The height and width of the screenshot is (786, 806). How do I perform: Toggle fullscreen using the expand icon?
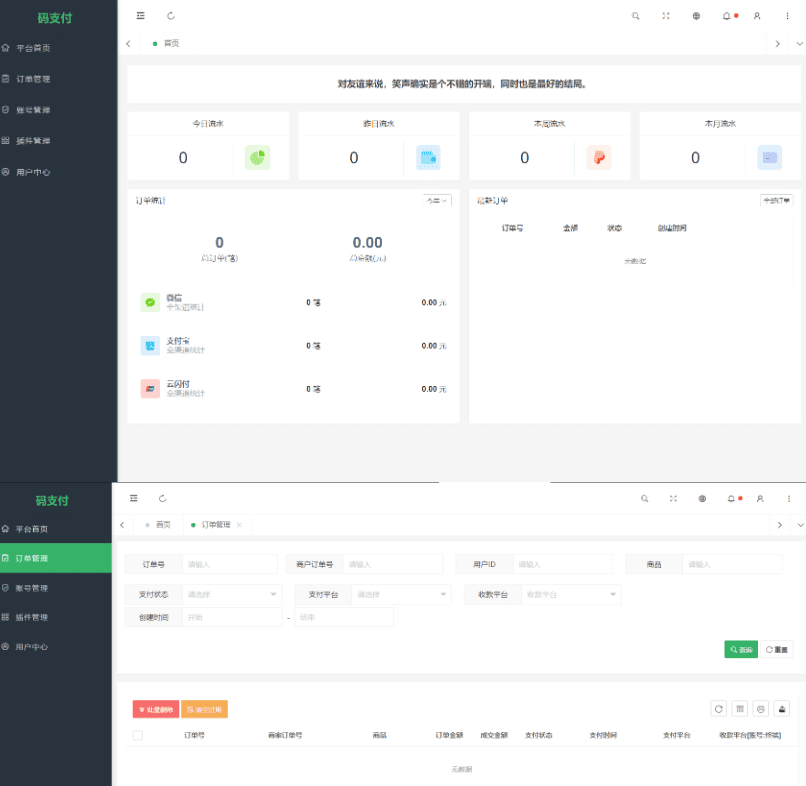(x=666, y=17)
